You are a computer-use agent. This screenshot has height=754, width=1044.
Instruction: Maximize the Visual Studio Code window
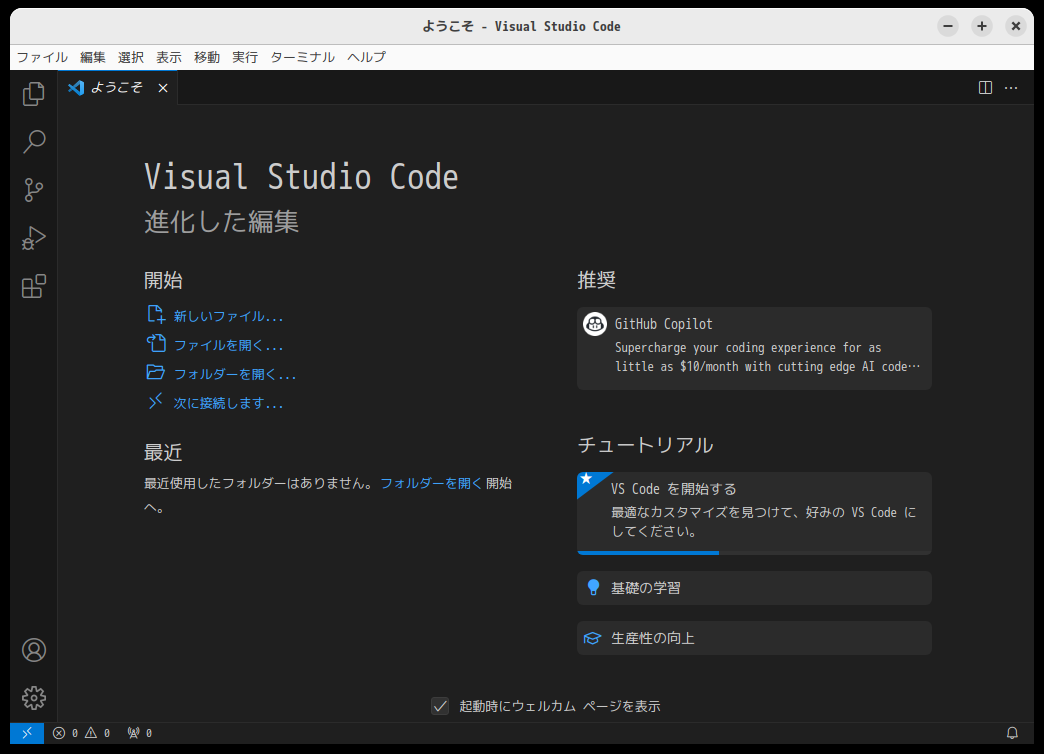[981, 26]
